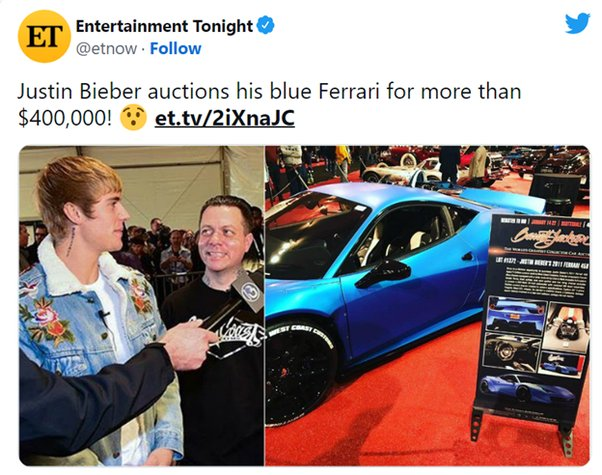Click the $400,000! price text
The width and height of the screenshot is (602, 475).
(65, 118)
